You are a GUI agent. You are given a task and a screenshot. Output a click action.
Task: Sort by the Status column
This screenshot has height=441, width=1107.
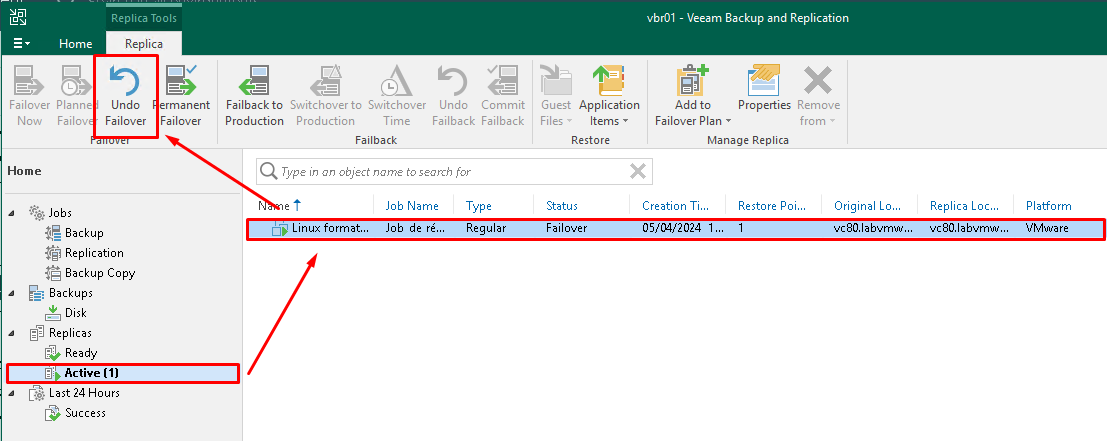pos(562,206)
